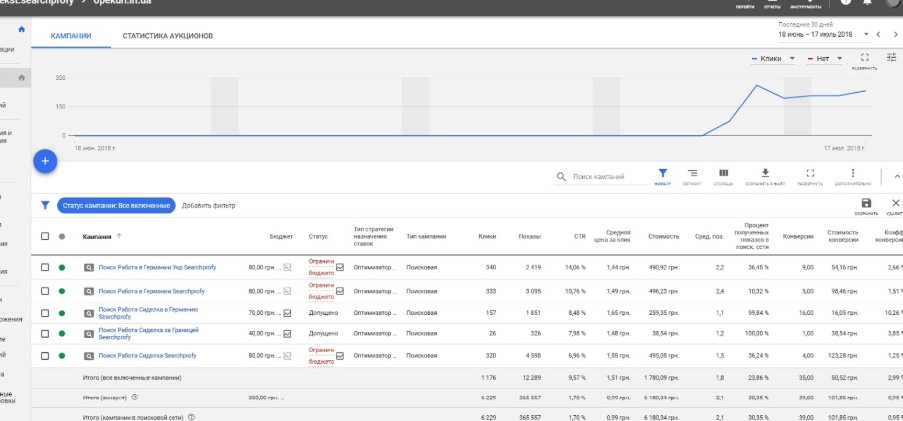Toggle green status dot of Сиделка Searchprofy campaign

click(62, 356)
